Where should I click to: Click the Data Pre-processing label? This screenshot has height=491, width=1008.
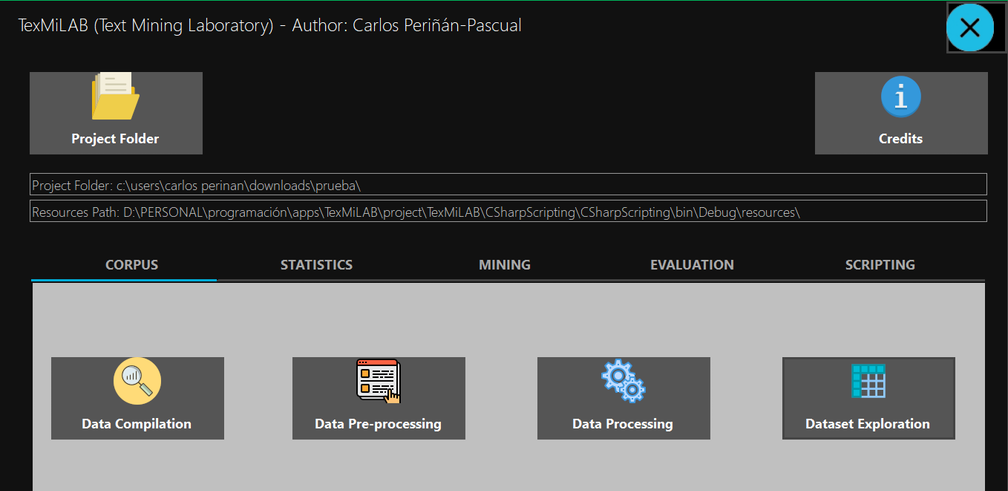[378, 424]
